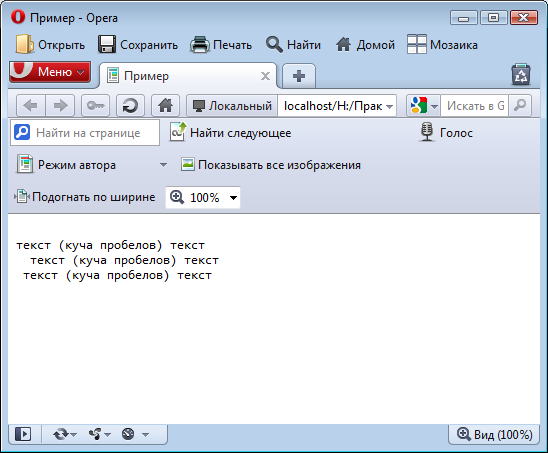Click Найти следующее button

point(230,132)
